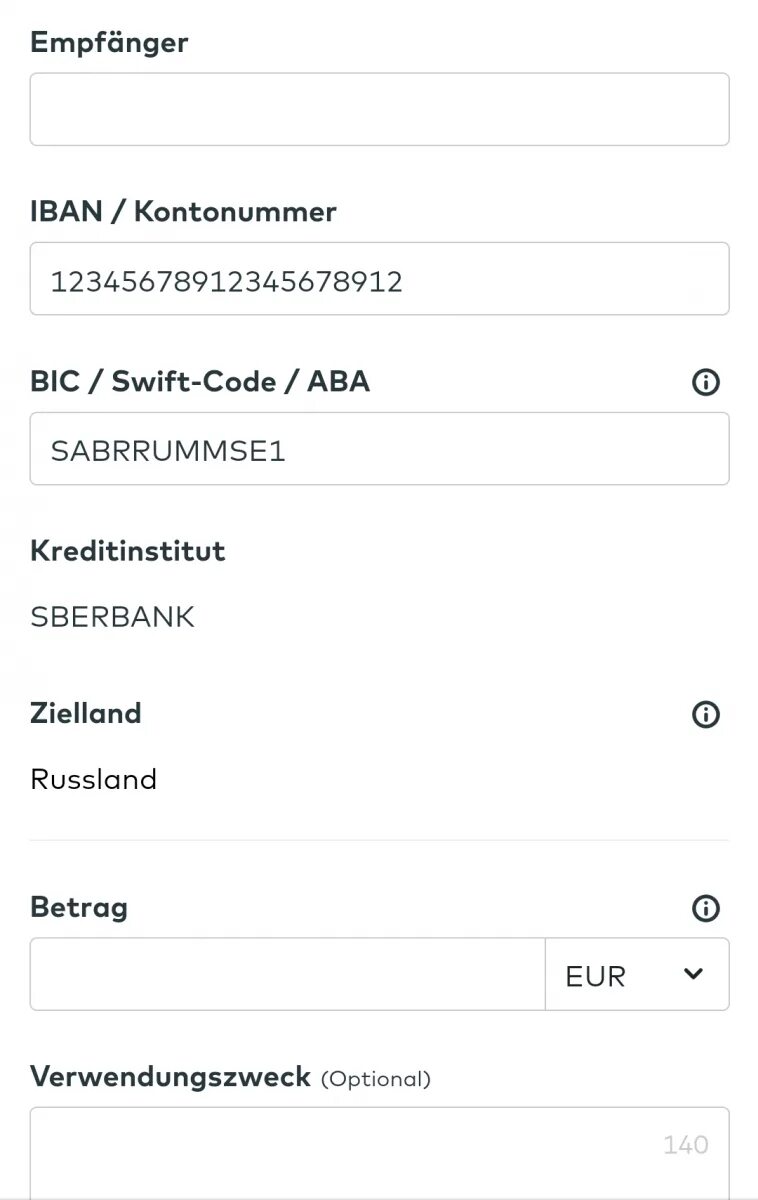This screenshot has width=758, height=1200.
Task: Show info about Zielland
Action: (706, 714)
